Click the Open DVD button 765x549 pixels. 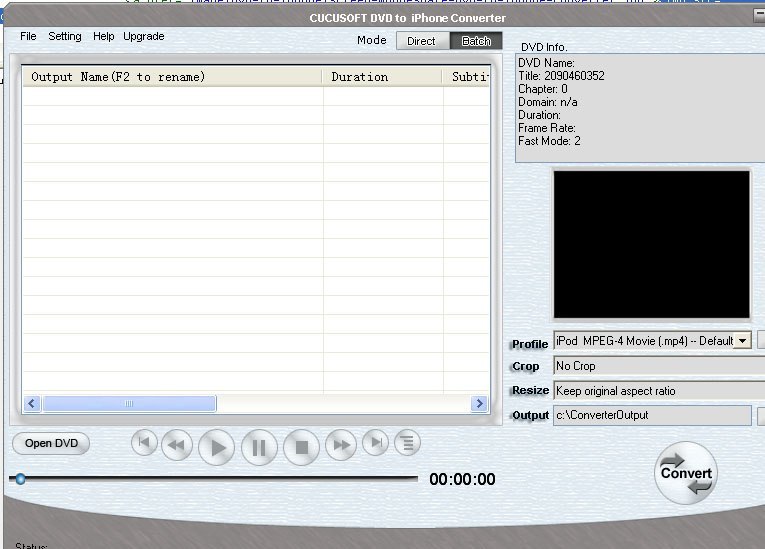pyautogui.click(x=51, y=444)
